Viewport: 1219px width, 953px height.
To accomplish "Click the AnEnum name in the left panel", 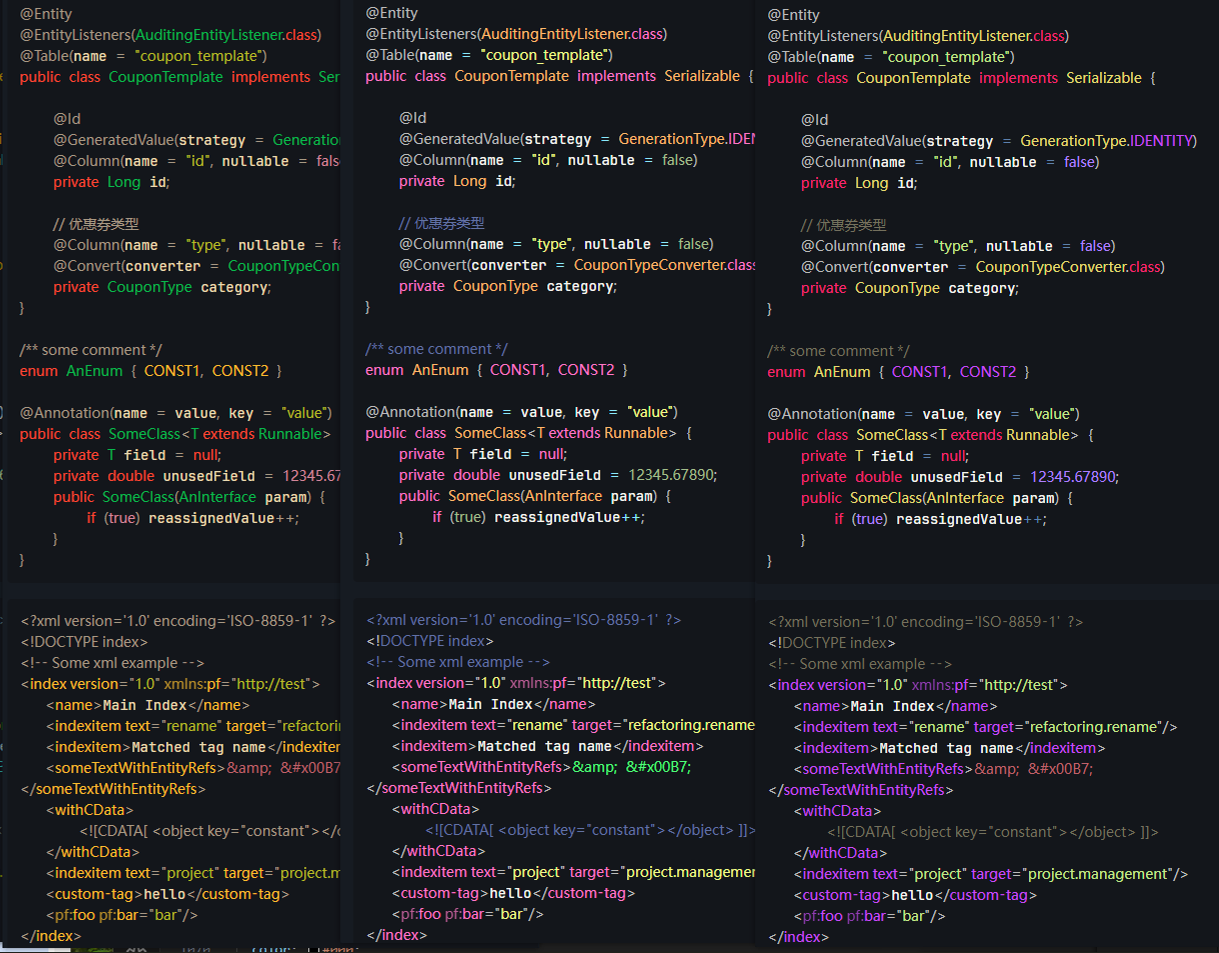I will tap(95, 371).
